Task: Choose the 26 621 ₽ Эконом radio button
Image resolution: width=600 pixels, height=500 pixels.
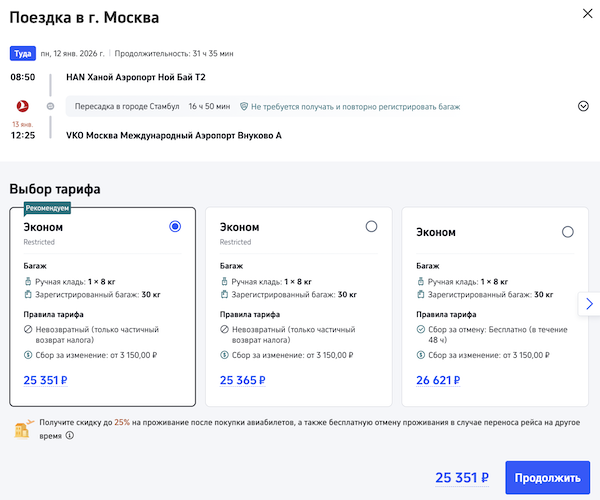Action: coord(568,232)
